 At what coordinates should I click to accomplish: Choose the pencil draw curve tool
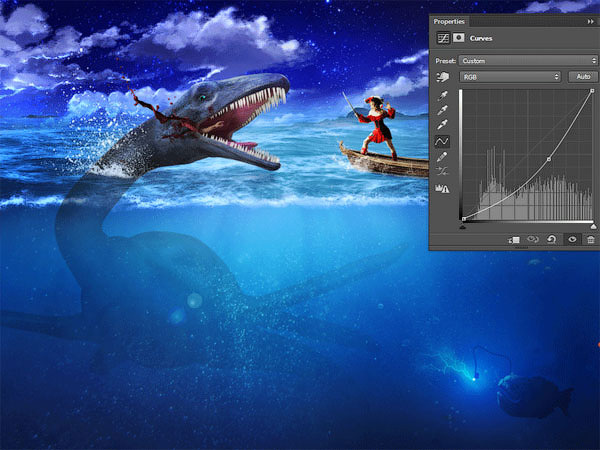pos(442,157)
